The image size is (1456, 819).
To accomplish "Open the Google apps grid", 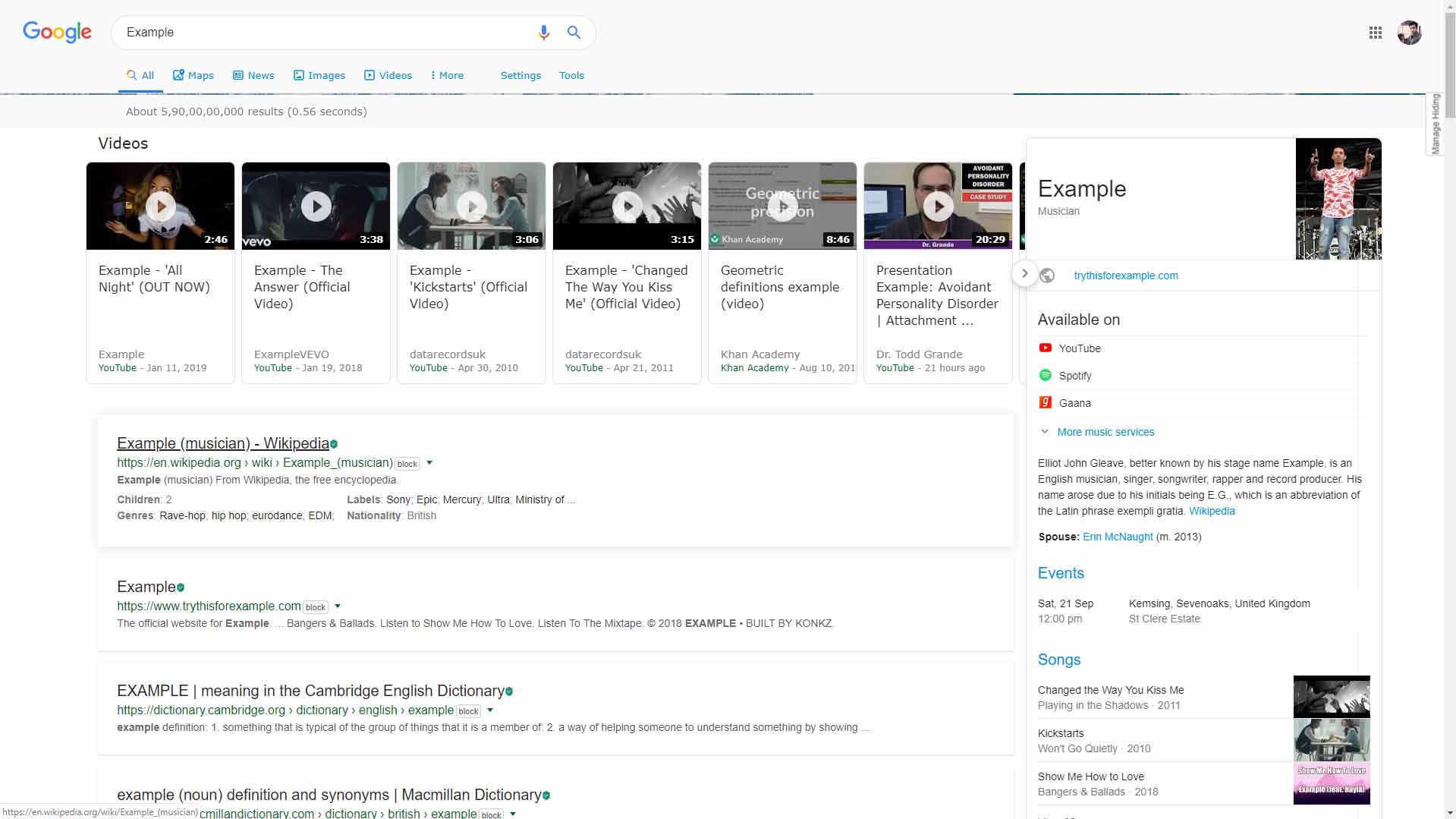I will [x=1375, y=33].
